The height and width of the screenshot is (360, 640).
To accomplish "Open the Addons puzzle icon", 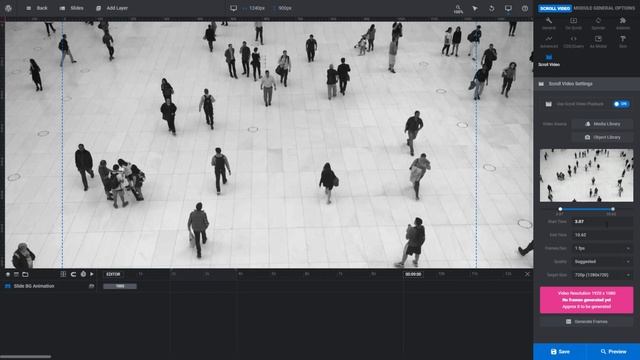I will (x=623, y=23).
